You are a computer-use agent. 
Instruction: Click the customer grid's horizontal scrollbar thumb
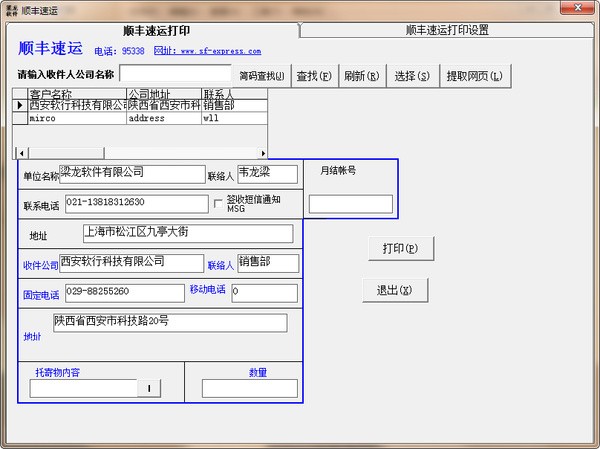click(x=65, y=153)
